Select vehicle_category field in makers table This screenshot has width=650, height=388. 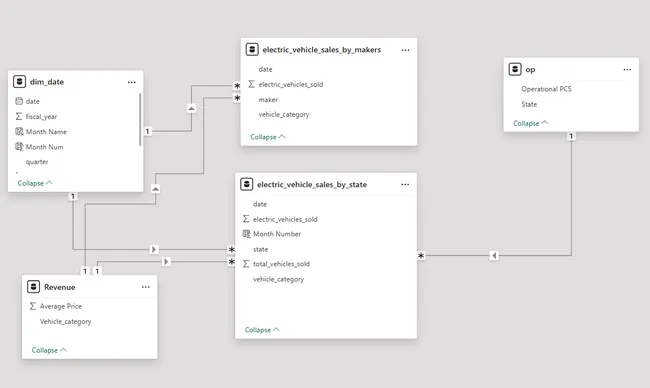coord(284,114)
